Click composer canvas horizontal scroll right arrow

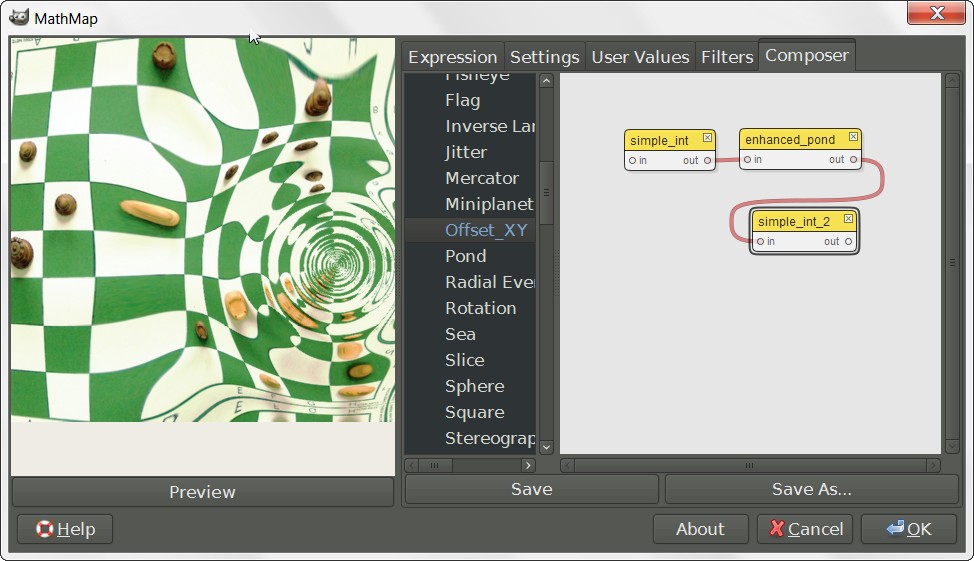pyautogui.click(x=933, y=465)
